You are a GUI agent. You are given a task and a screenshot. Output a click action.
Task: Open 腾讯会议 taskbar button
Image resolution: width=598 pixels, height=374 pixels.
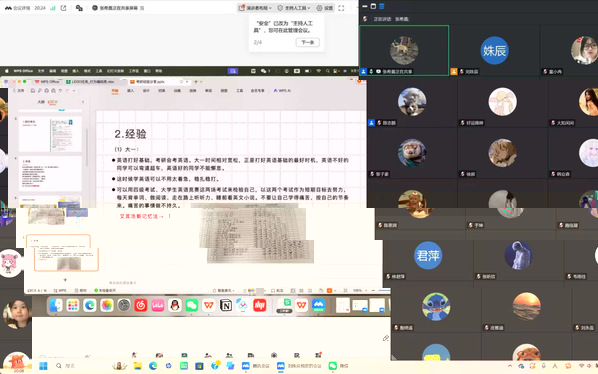[x=256, y=366]
